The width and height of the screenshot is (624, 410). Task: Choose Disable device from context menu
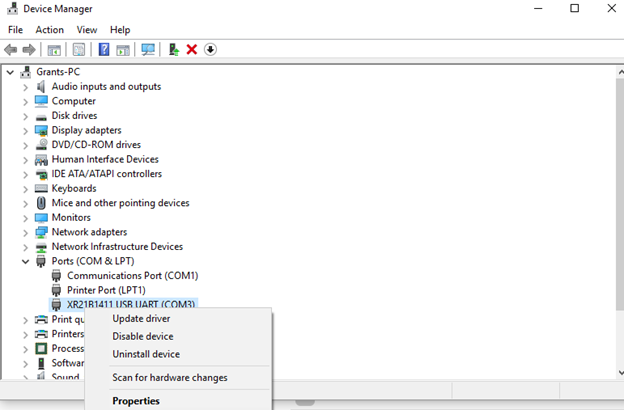pos(178,336)
